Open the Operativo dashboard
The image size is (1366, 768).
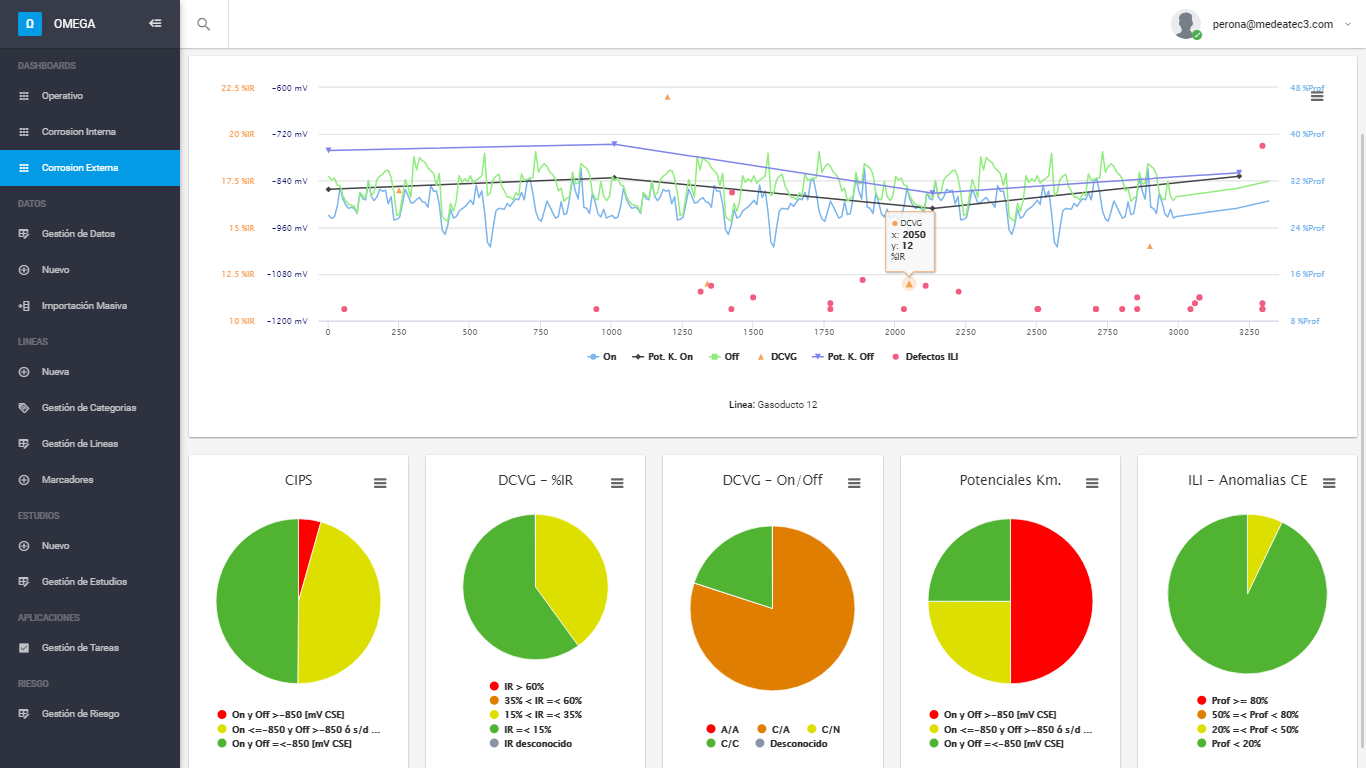pyautogui.click(x=90, y=96)
